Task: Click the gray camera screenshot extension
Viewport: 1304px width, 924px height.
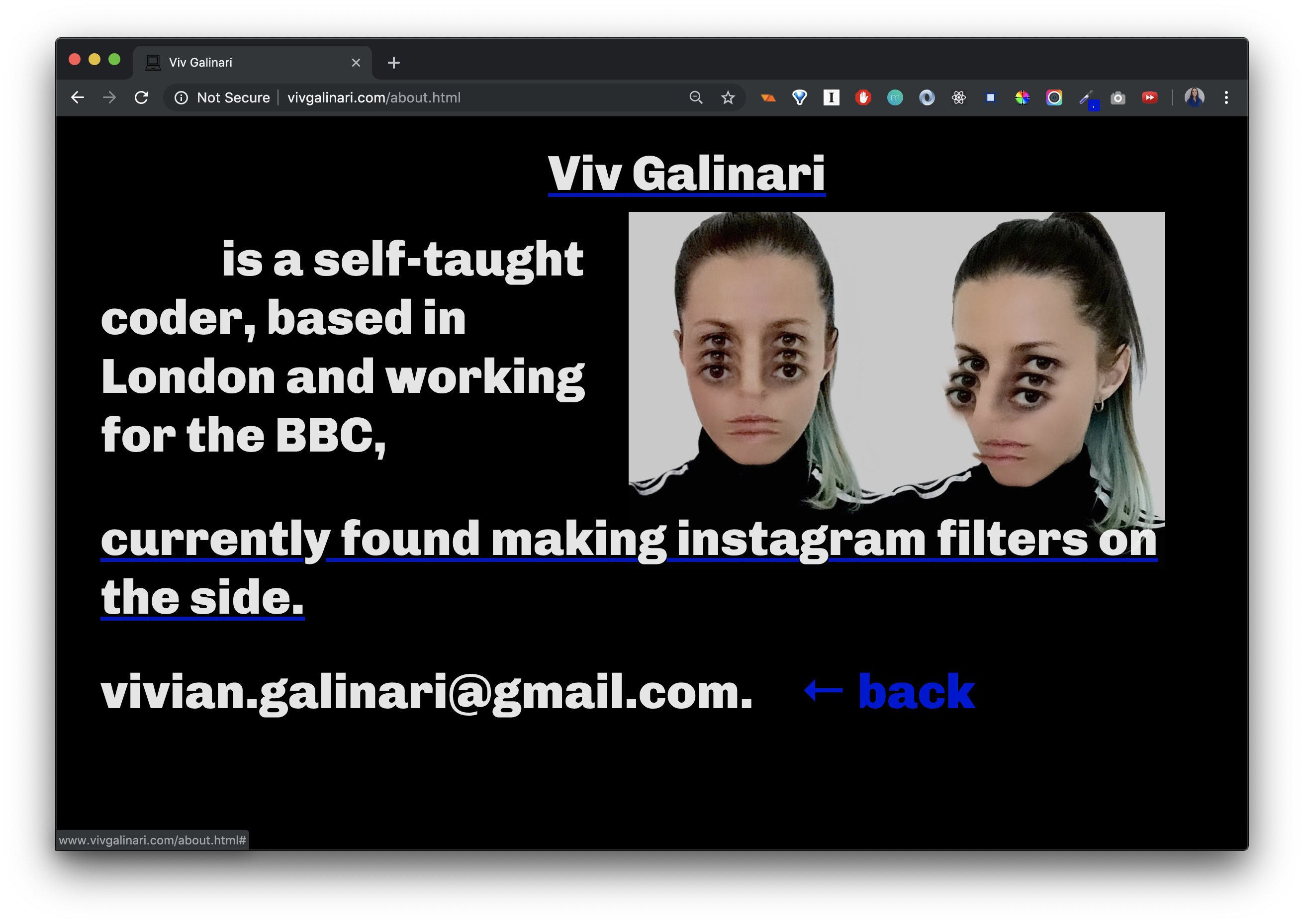Action: pyautogui.click(x=1118, y=98)
